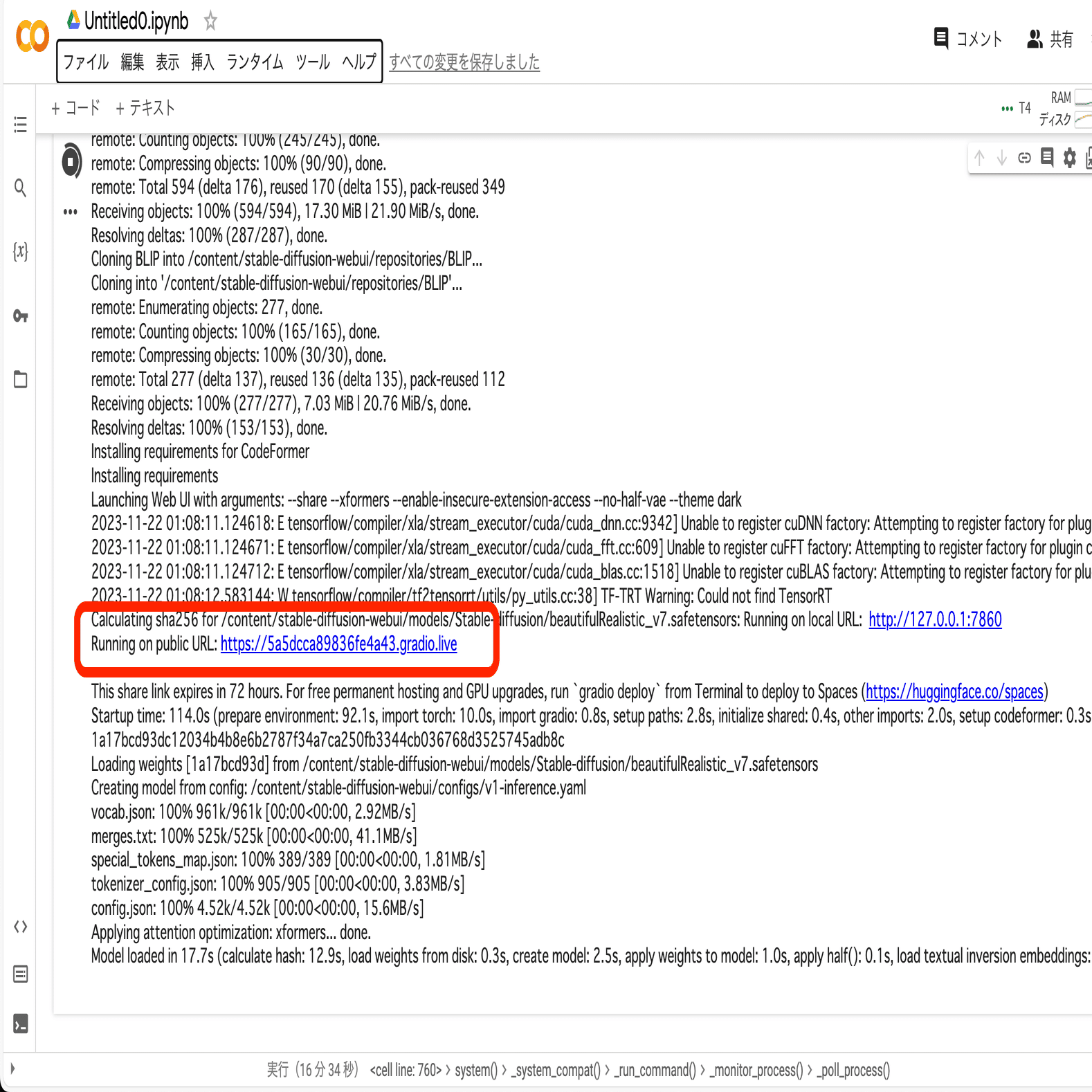Image resolution: width=1092 pixels, height=1092 pixels.
Task: Stop the running cell
Action: click(x=71, y=161)
